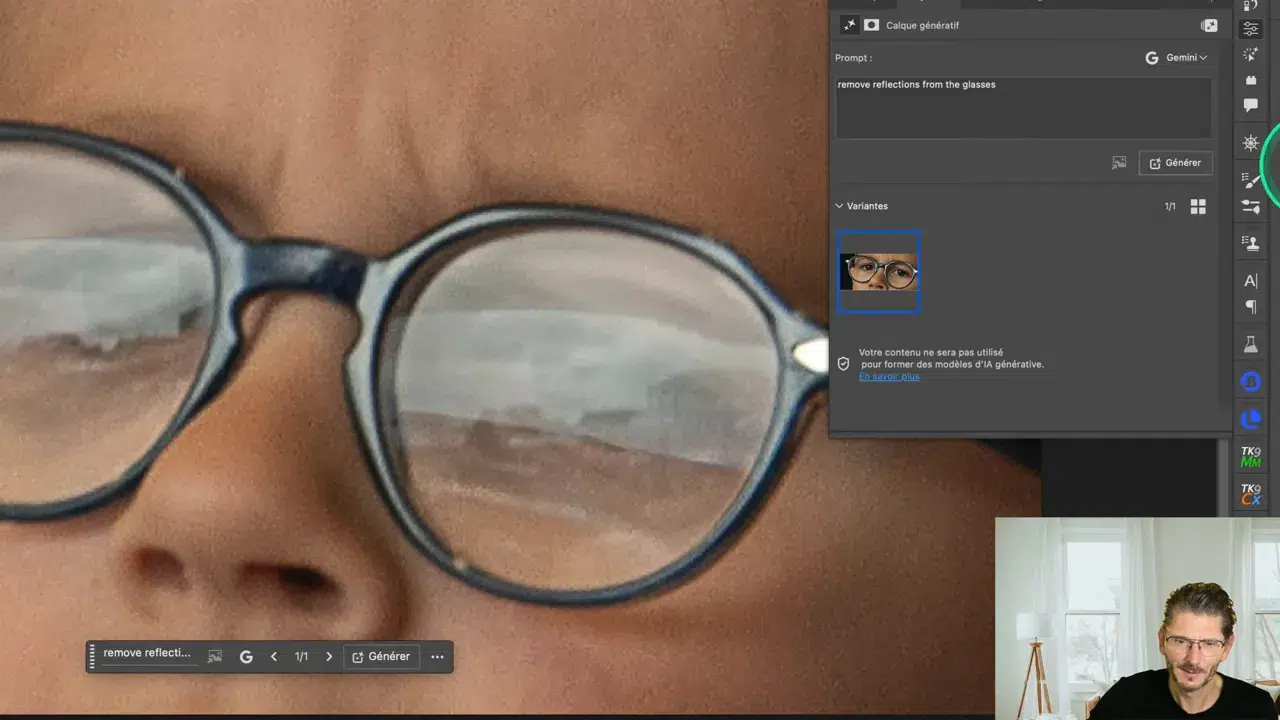This screenshot has height=720, width=1280.
Task: Select the generated glasses variation thumbnail
Action: (x=879, y=272)
